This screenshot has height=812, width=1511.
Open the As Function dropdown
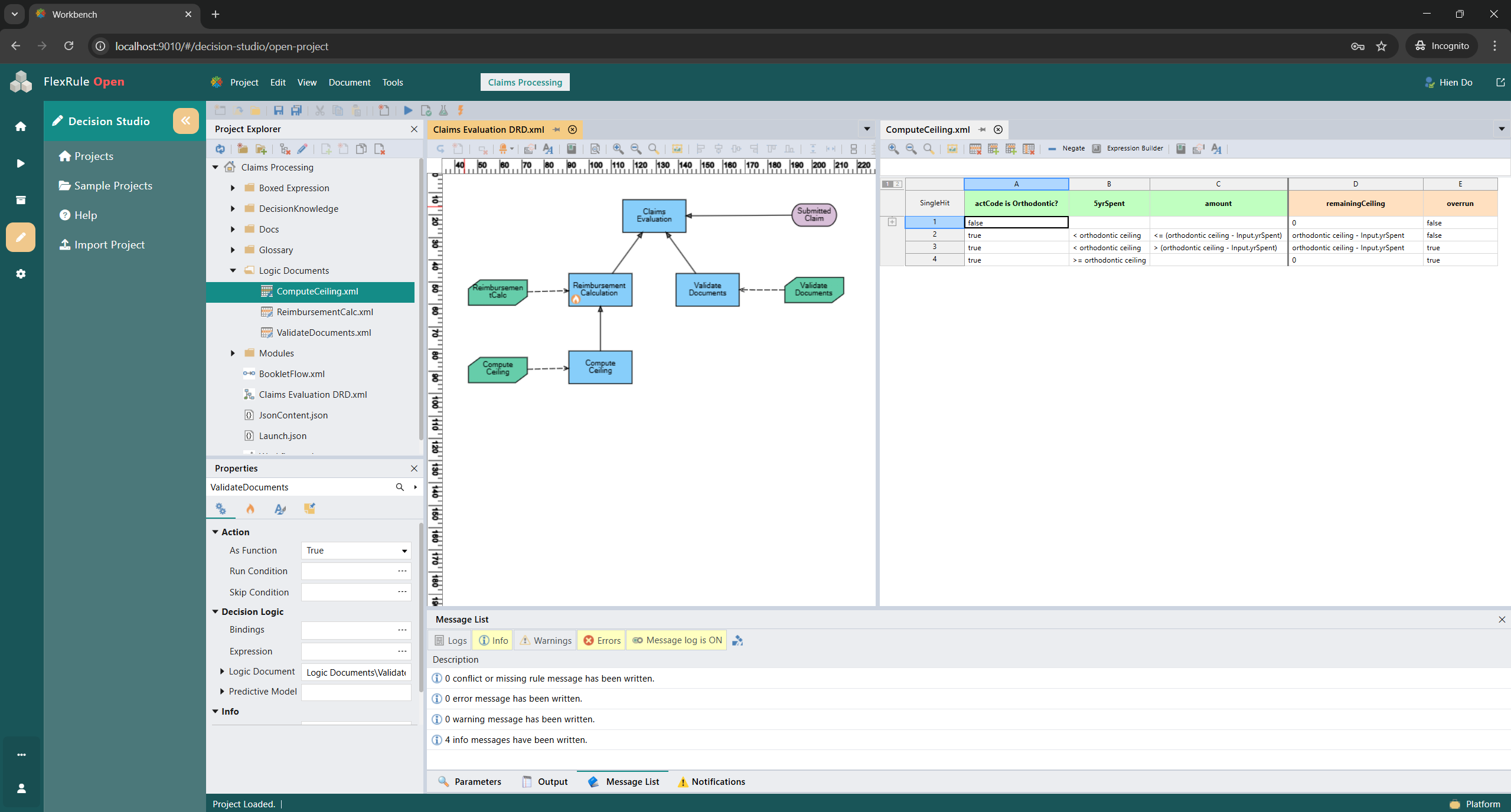click(x=404, y=551)
